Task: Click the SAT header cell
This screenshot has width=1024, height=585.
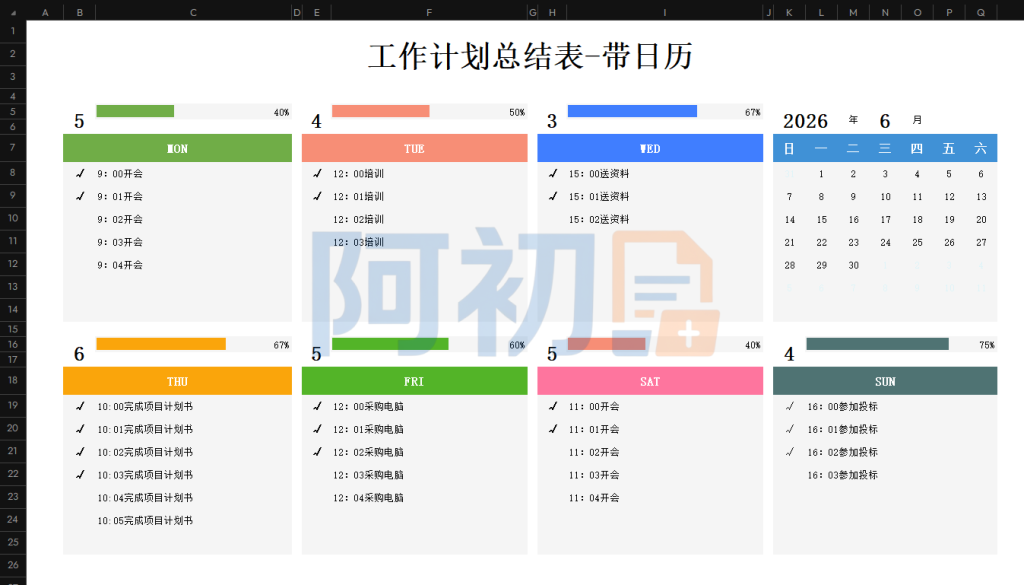Action: point(650,381)
